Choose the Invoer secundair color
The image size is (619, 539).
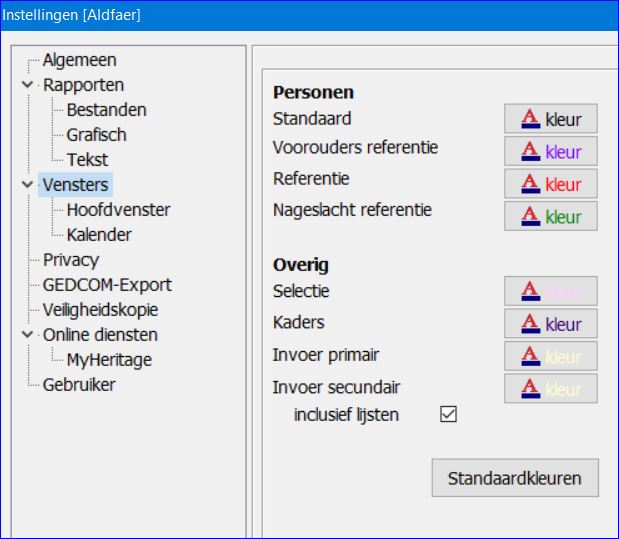coord(550,388)
